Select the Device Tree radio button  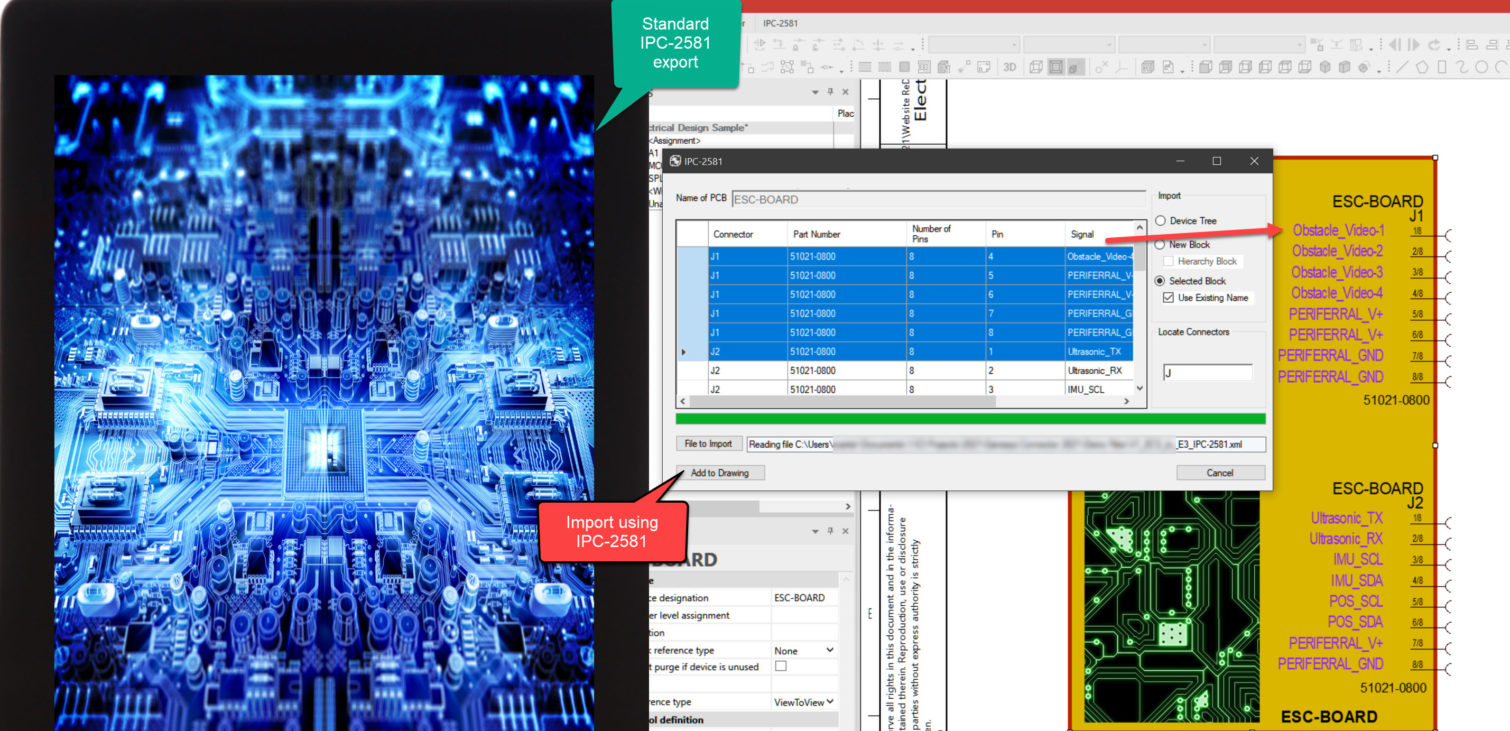[x=1161, y=221]
